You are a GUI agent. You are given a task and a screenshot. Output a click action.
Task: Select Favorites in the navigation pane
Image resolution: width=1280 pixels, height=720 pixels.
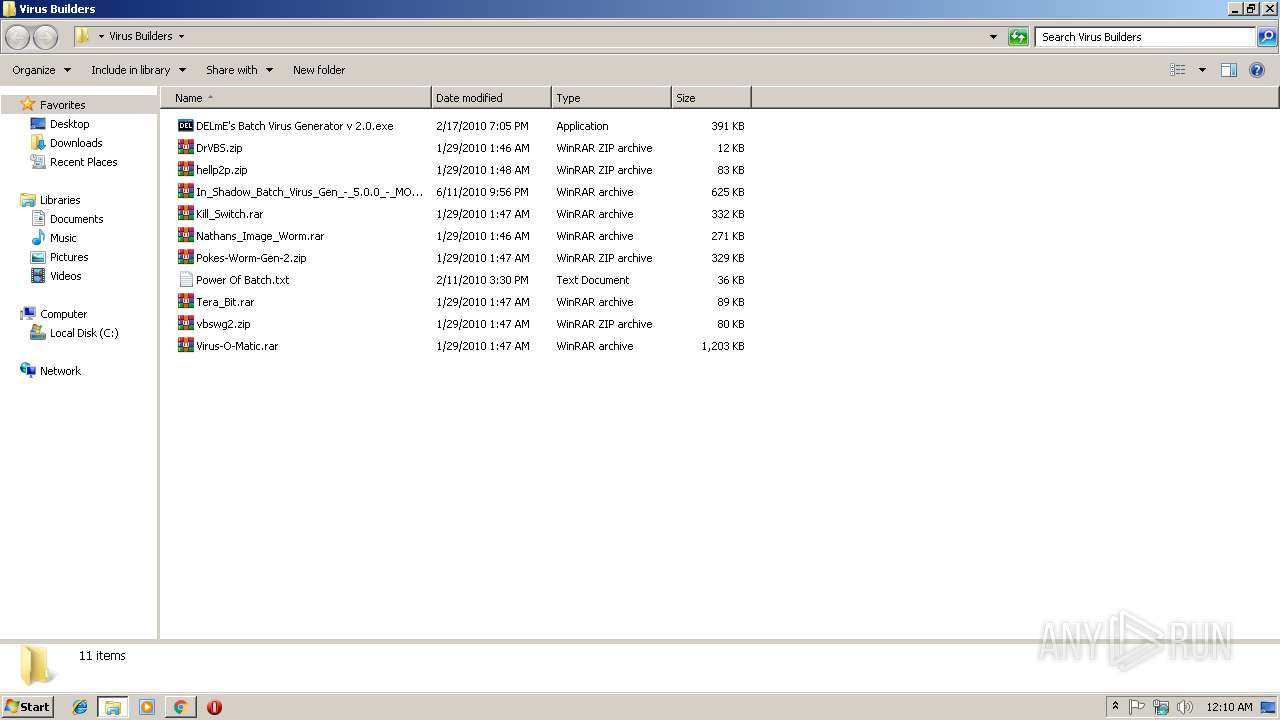(x=62, y=105)
